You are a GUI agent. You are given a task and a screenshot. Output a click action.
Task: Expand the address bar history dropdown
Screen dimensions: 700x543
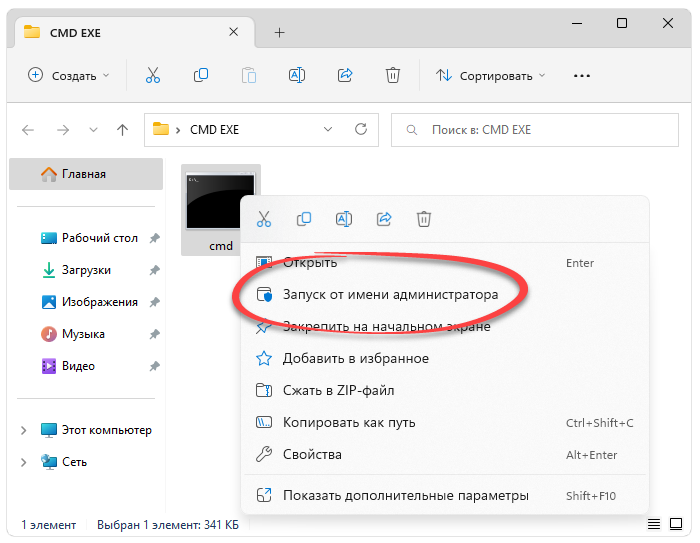(x=328, y=129)
